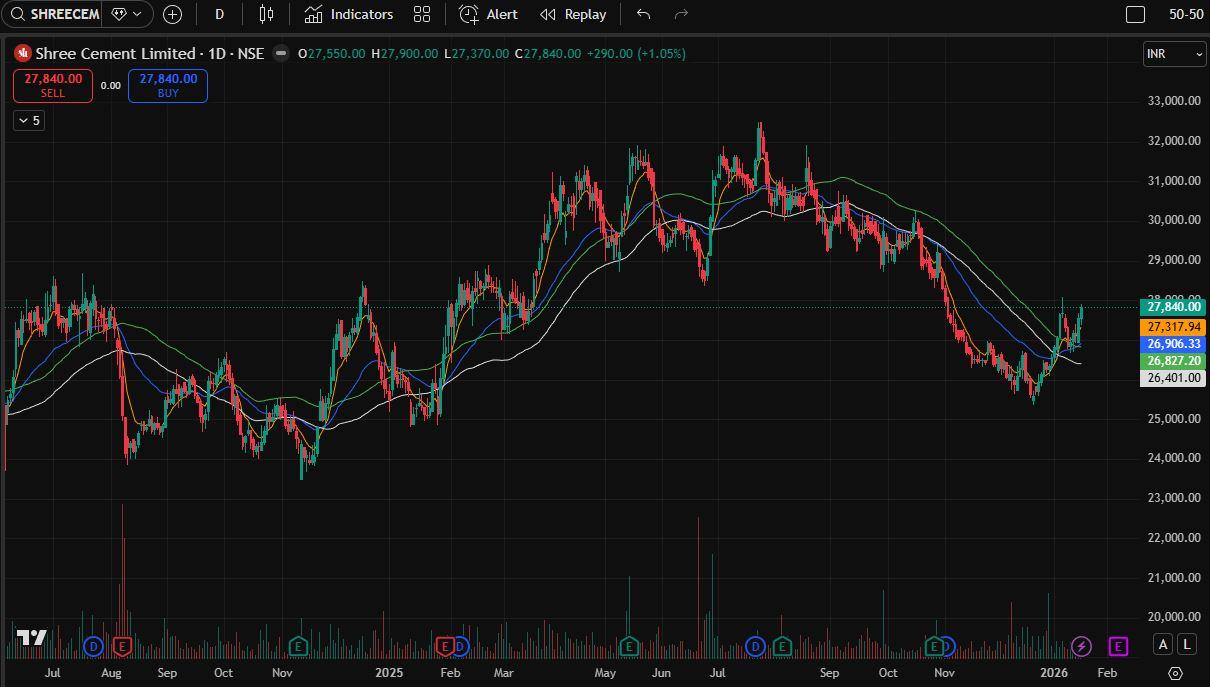The height and width of the screenshot is (687, 1210).
Task: Toggle the A auto-scale button
Action: point(1163,645)
